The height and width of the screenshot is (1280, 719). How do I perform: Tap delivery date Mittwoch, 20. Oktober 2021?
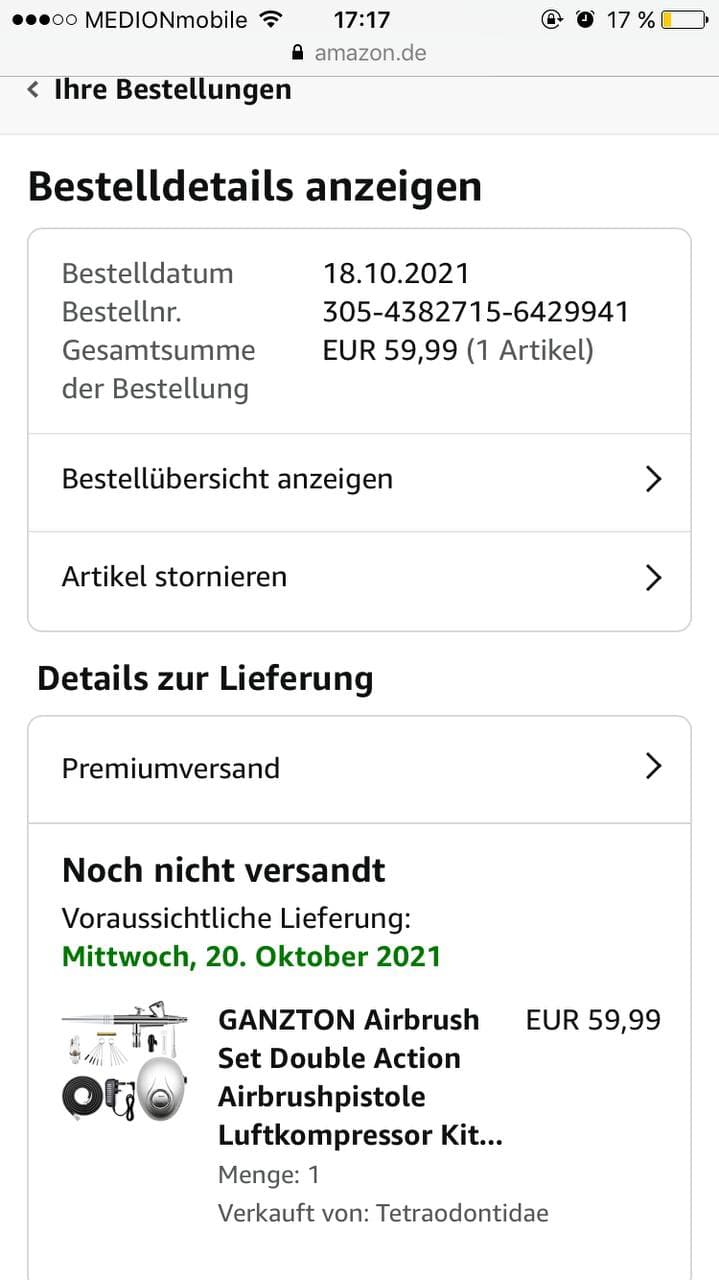coord(251,956)
